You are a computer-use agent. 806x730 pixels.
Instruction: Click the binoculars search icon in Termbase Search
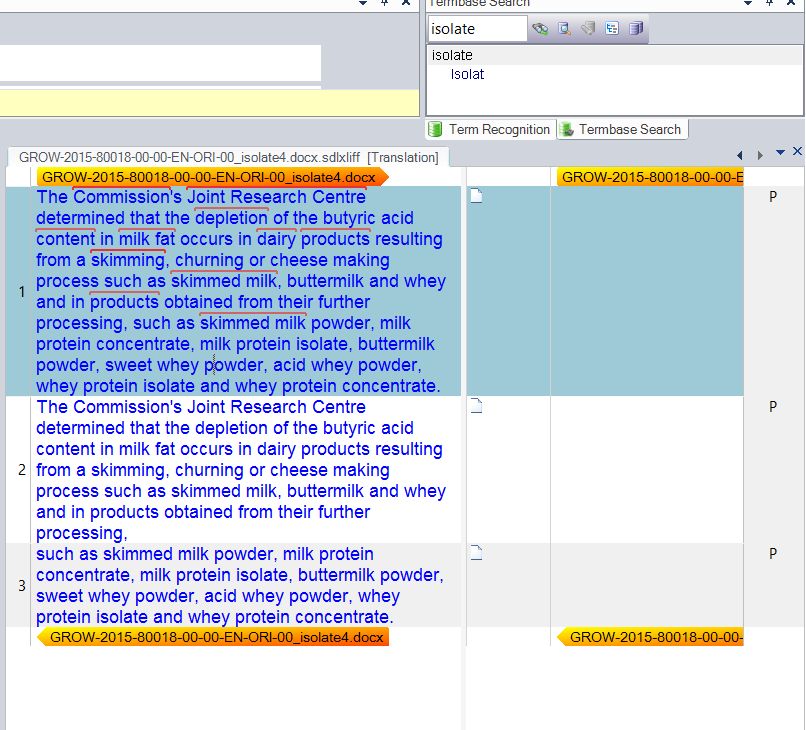[x=540, y=29]
